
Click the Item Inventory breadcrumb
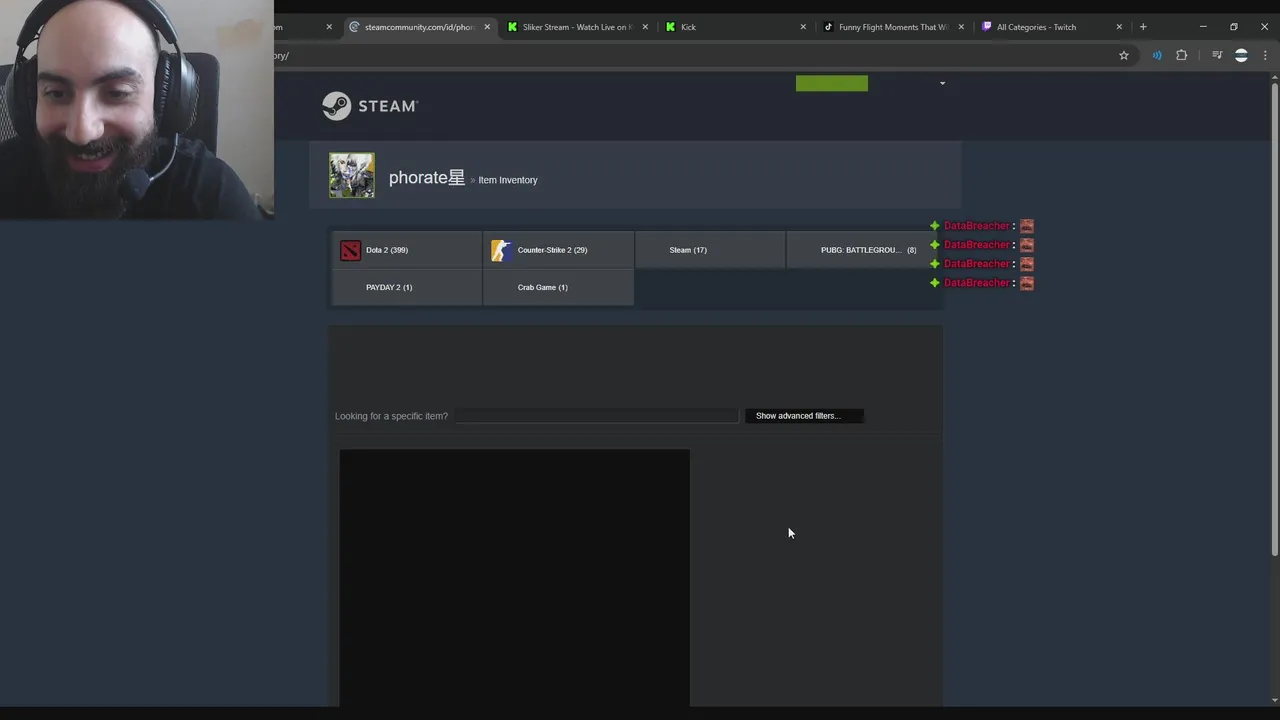508,180
